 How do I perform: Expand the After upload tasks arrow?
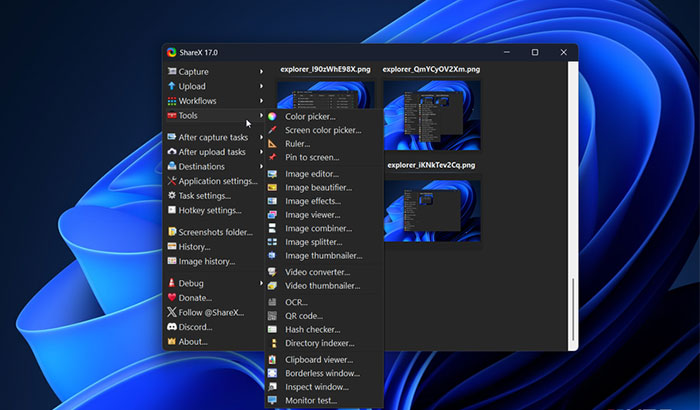coord(261,152)
